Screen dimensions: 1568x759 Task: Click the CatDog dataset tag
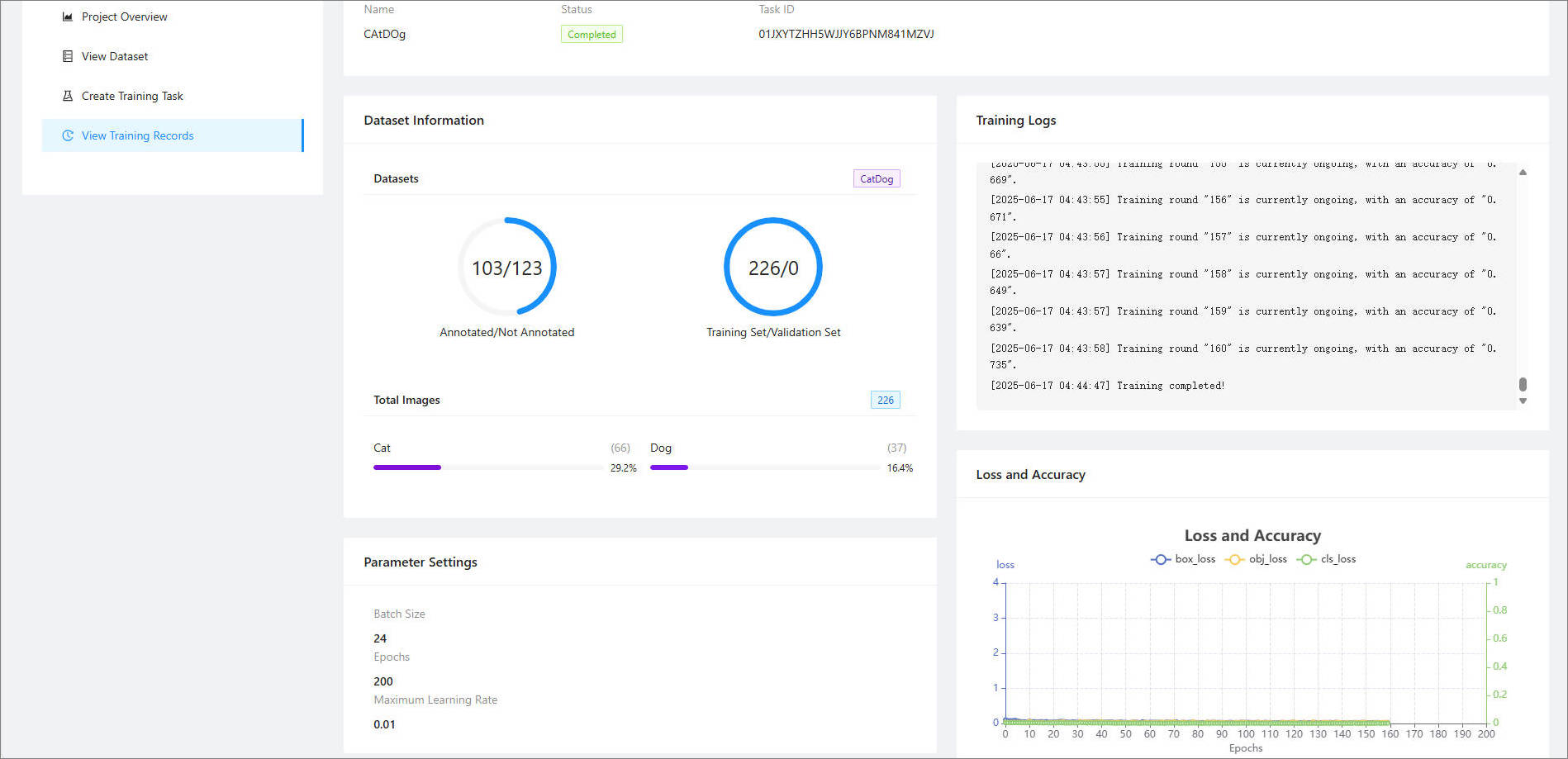(x=877, y=178)
